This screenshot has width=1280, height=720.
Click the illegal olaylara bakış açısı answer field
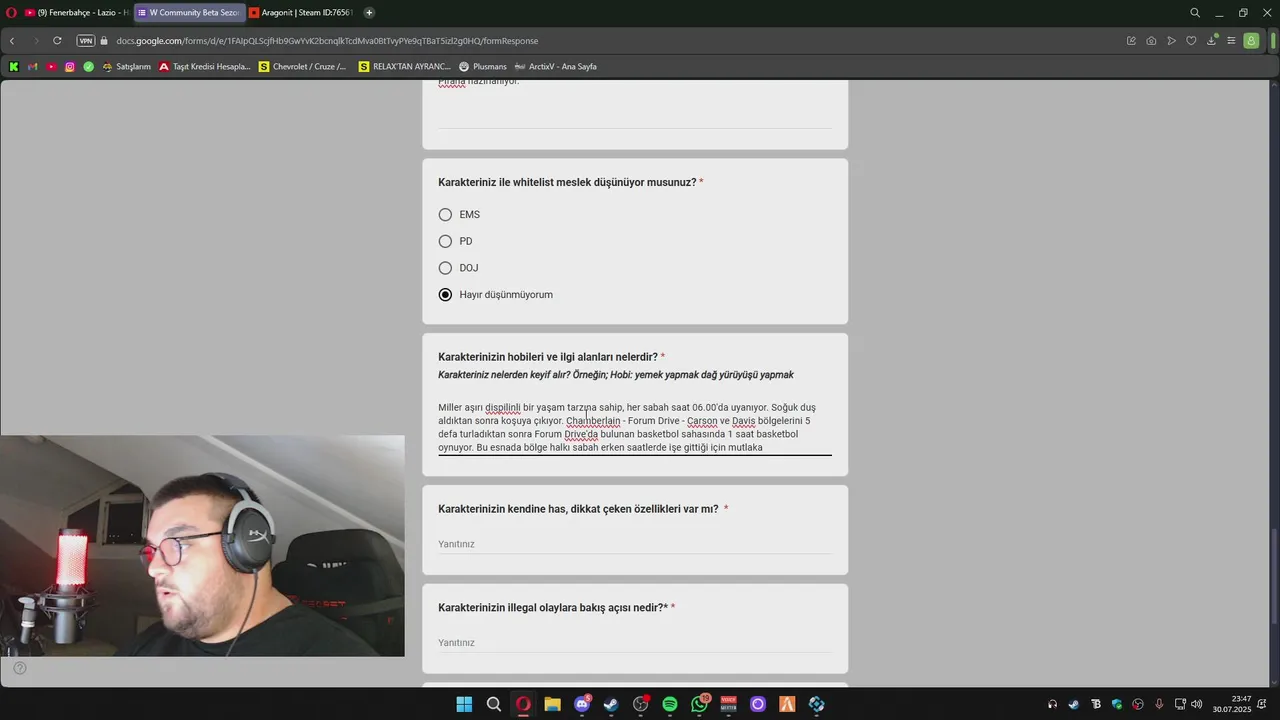[x=634, y=643]
